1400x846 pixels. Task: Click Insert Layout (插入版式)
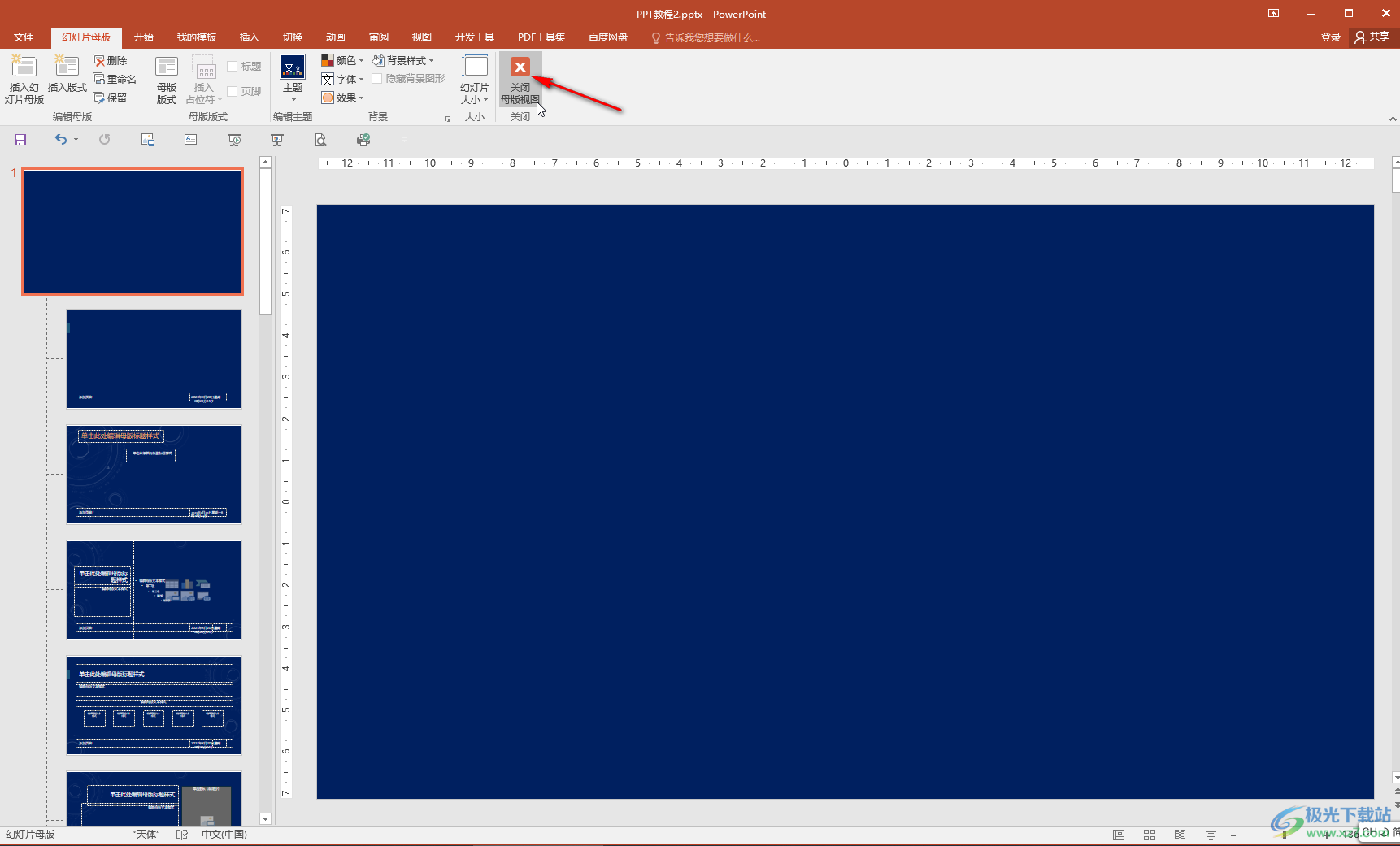(67, 74)
